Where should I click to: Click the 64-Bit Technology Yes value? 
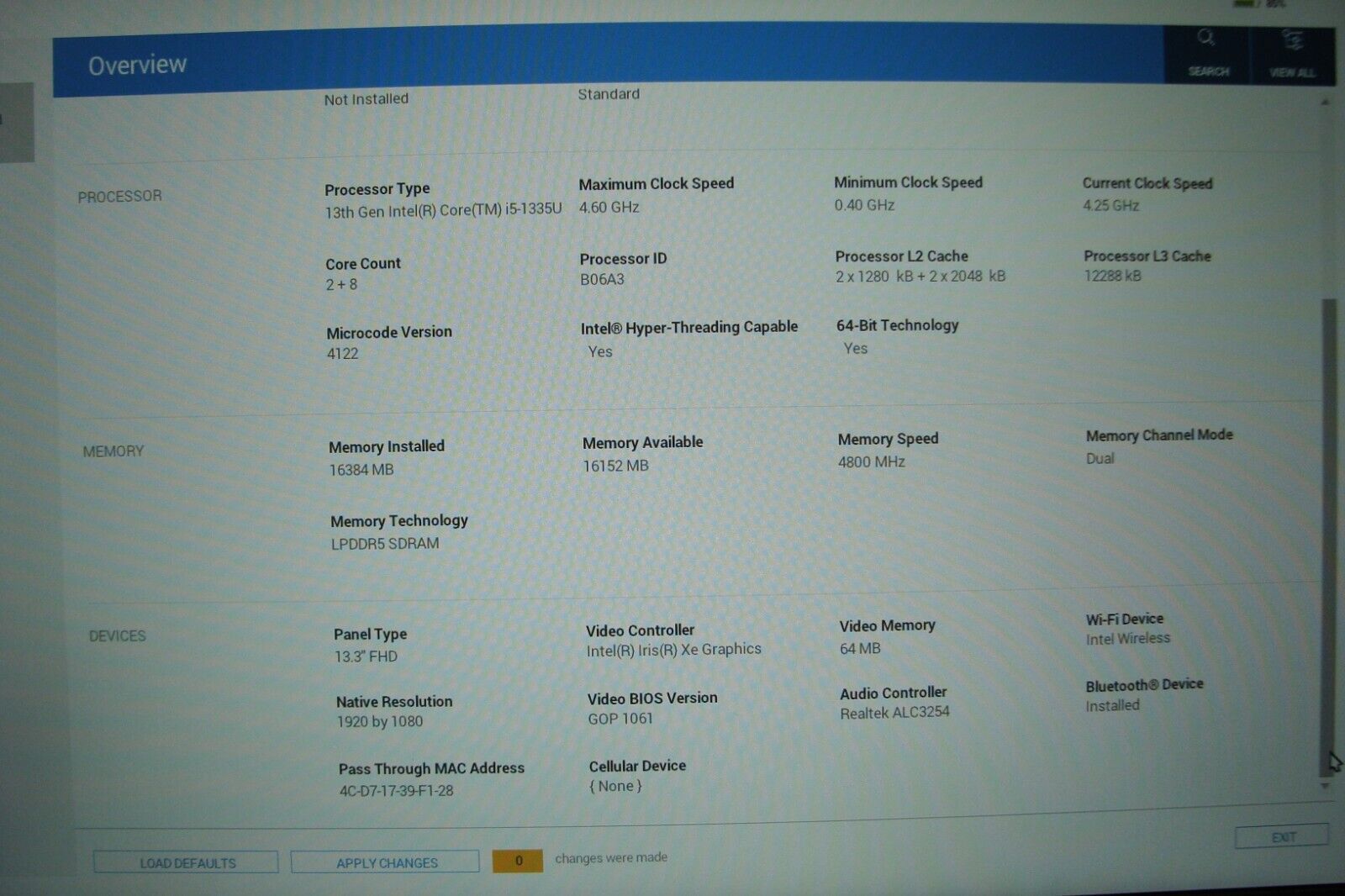855,348
